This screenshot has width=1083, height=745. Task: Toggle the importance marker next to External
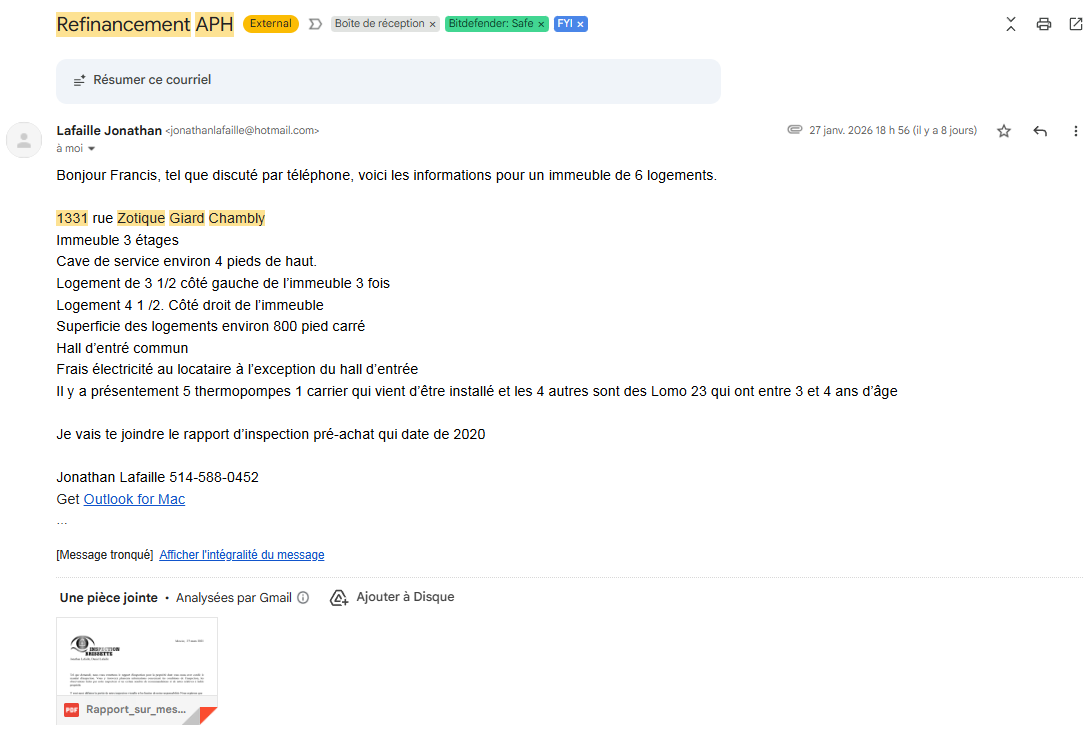pos(315,24)
